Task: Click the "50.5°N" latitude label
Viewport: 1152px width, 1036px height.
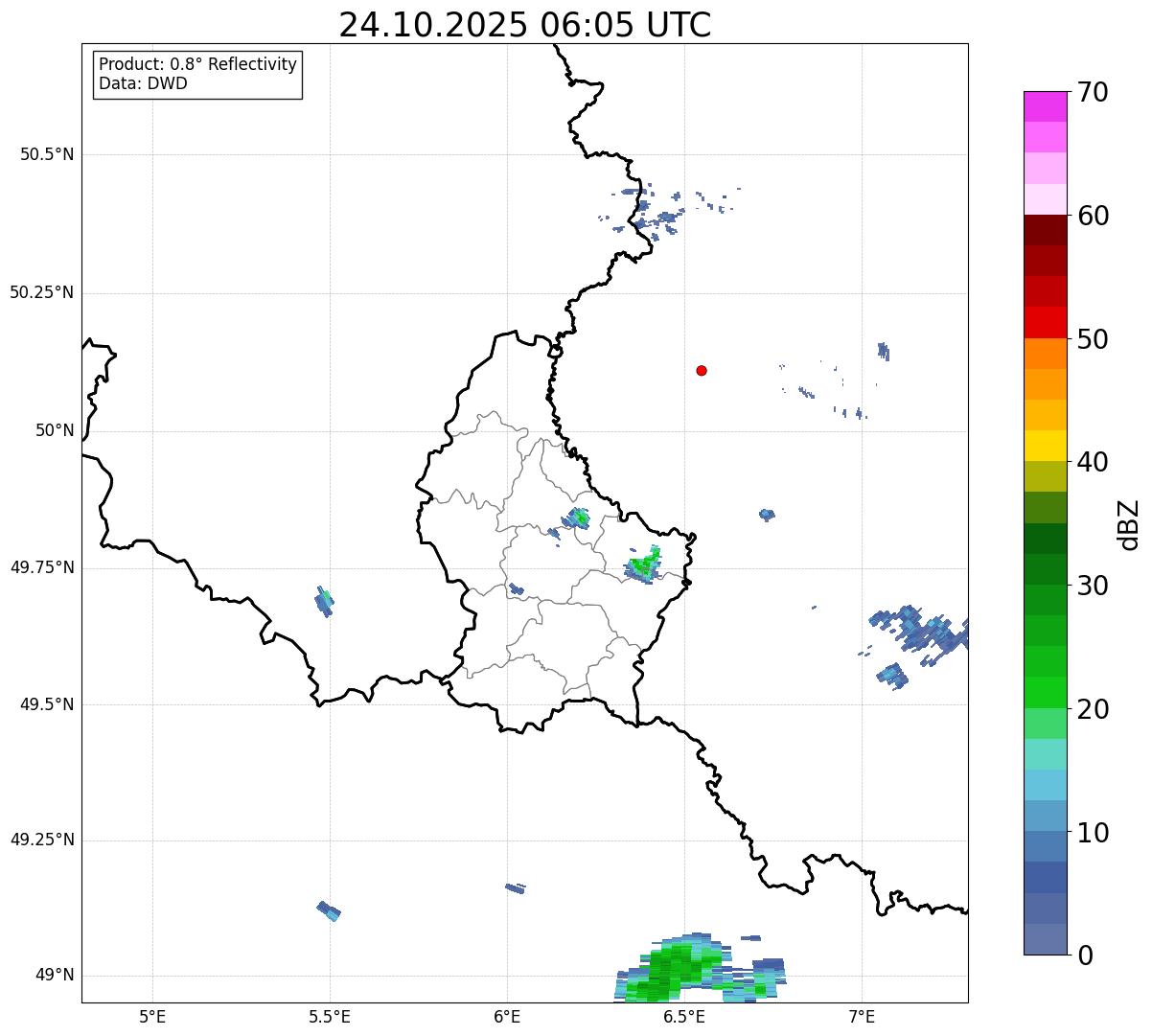Action: point(47,154)
